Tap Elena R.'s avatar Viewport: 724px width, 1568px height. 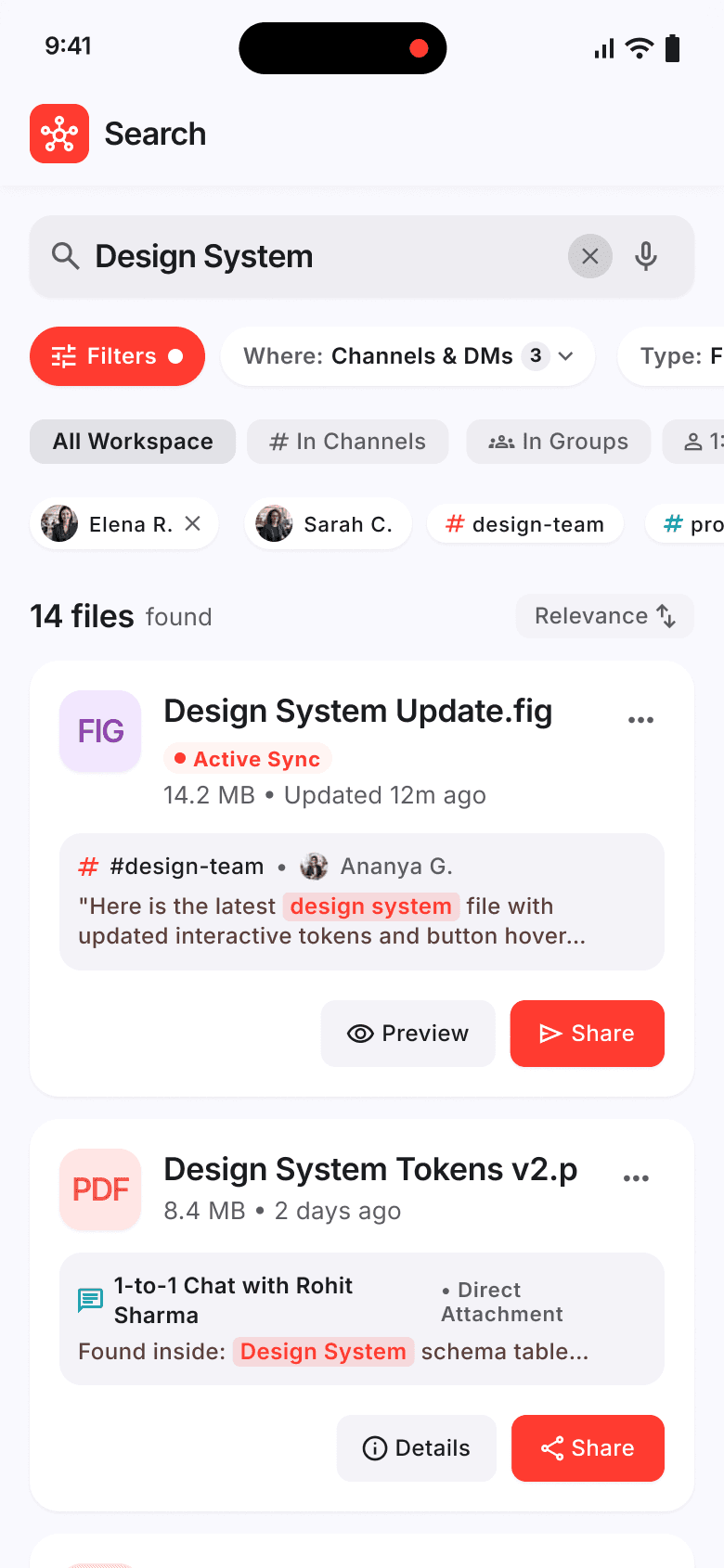[59, 524]
